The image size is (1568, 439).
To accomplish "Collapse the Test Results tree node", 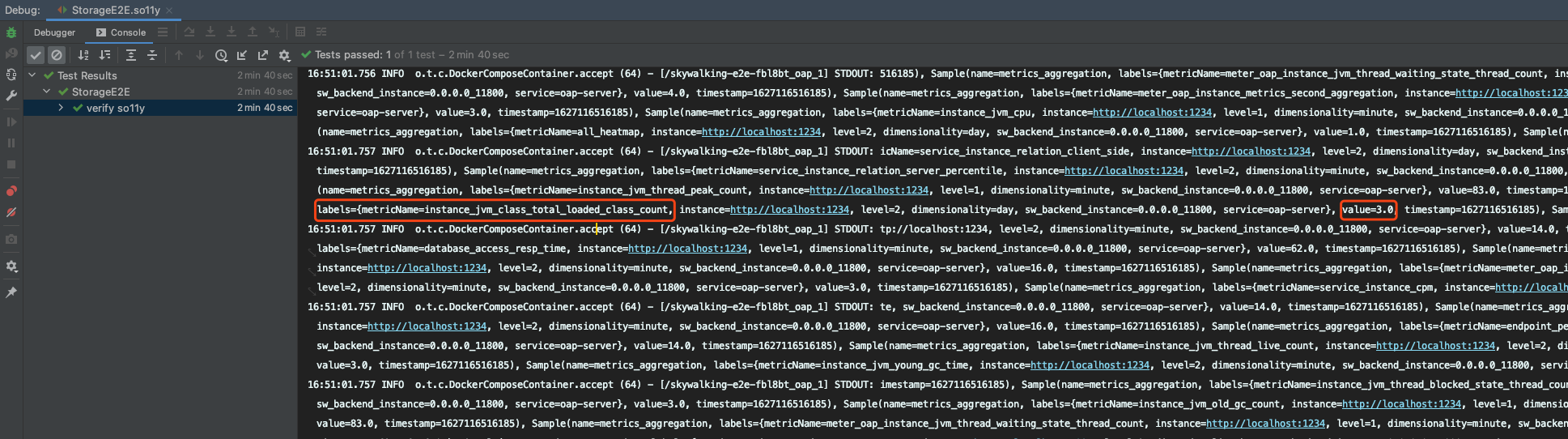I will tap(32, 75).
